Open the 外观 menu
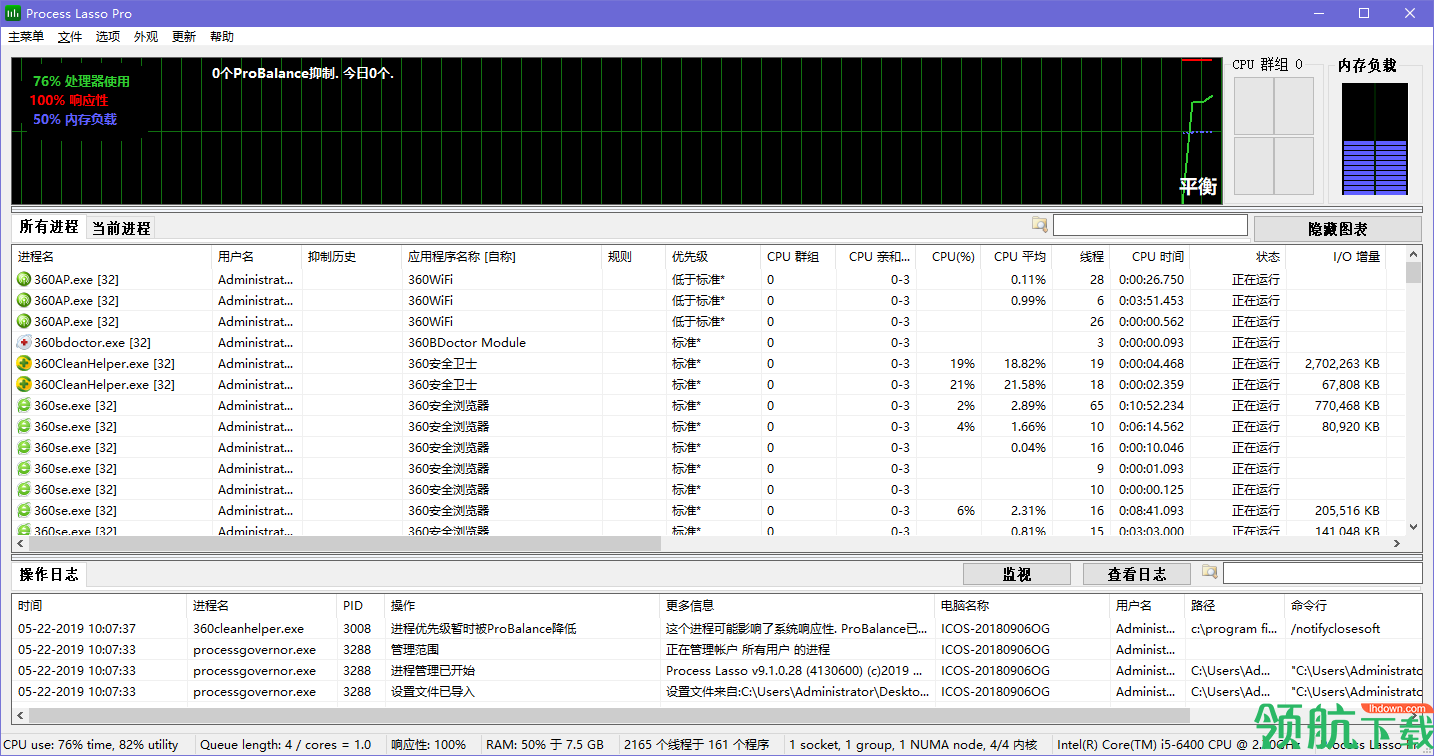The height and width of the screenshot is (756, 1434). click(146, 37)
